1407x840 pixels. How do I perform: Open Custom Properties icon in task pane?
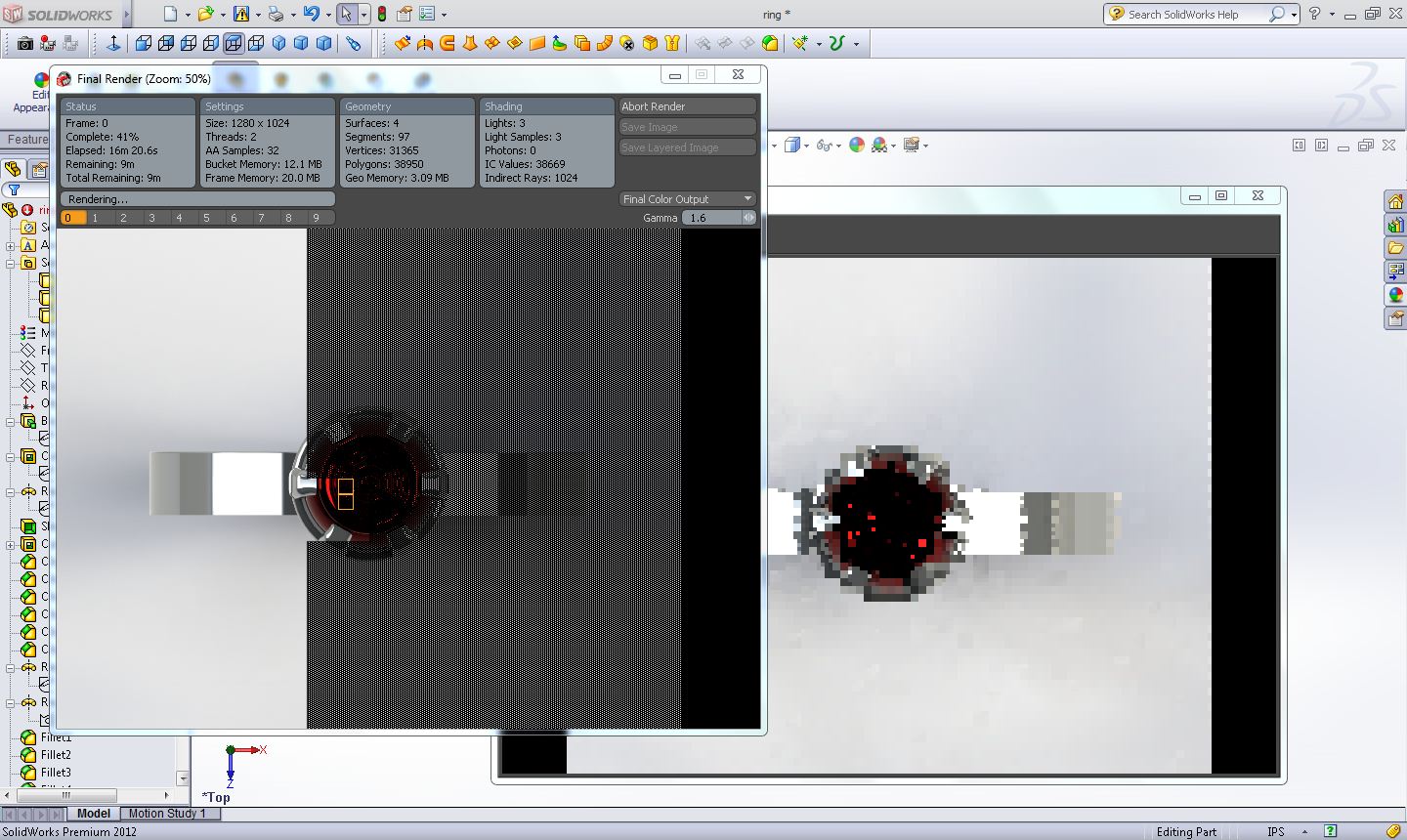1395,318
